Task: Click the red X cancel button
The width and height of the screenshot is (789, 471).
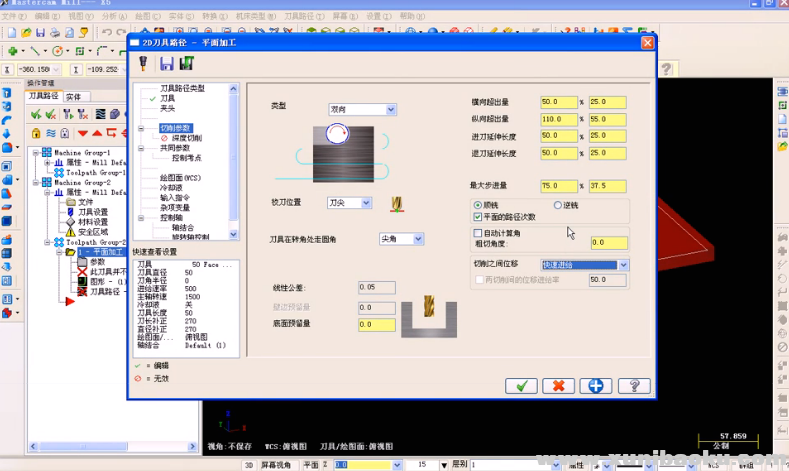Action: pos(558,386)
